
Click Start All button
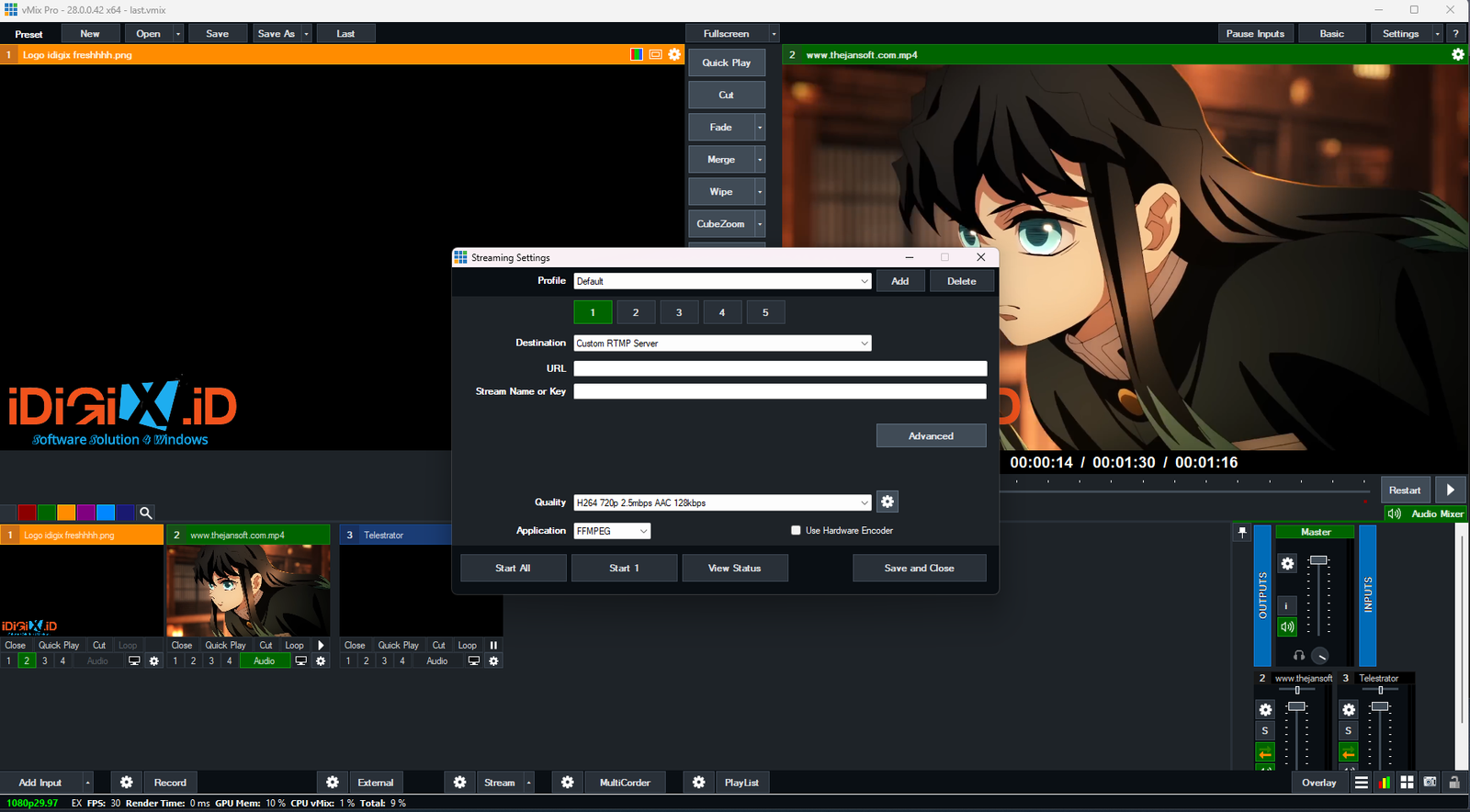[x=513, y=568]
